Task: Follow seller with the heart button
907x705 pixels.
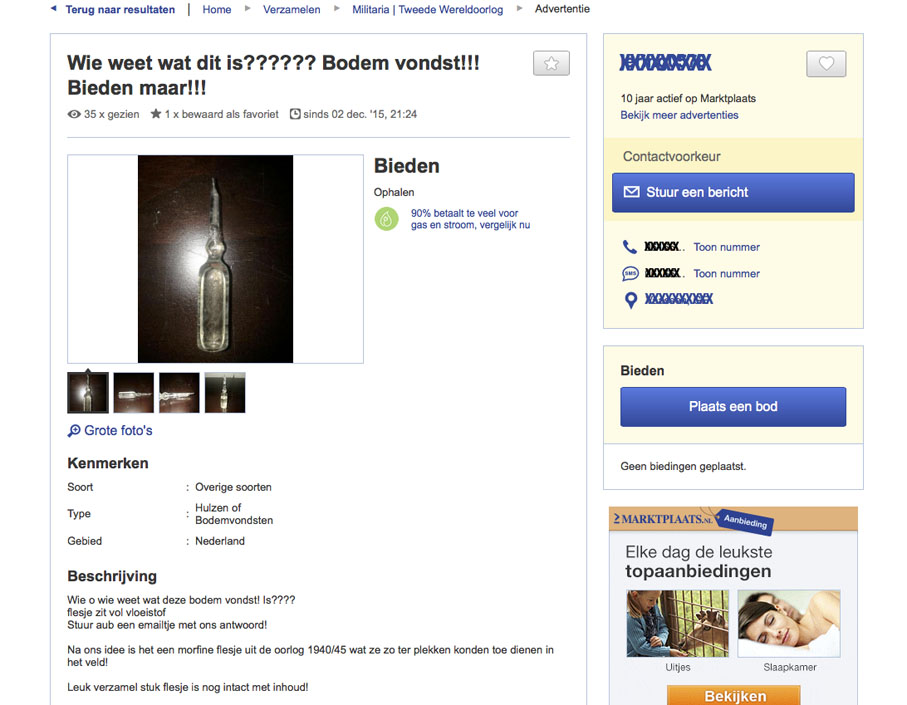Action: click(826, 64)
